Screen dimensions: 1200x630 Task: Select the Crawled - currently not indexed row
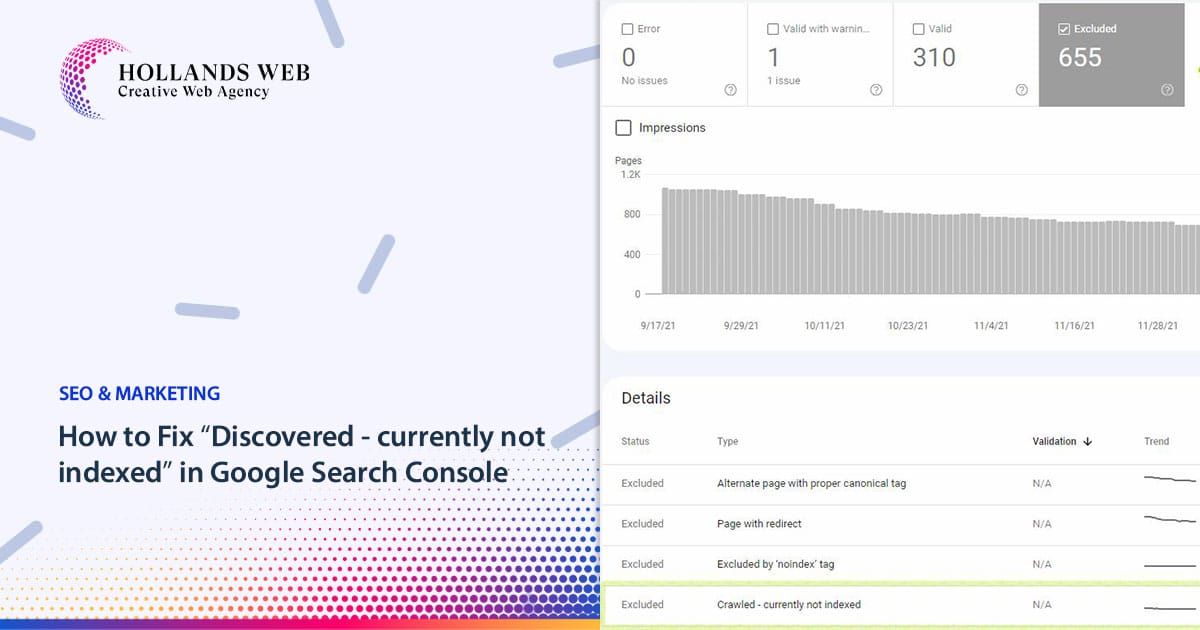[900, 605]
